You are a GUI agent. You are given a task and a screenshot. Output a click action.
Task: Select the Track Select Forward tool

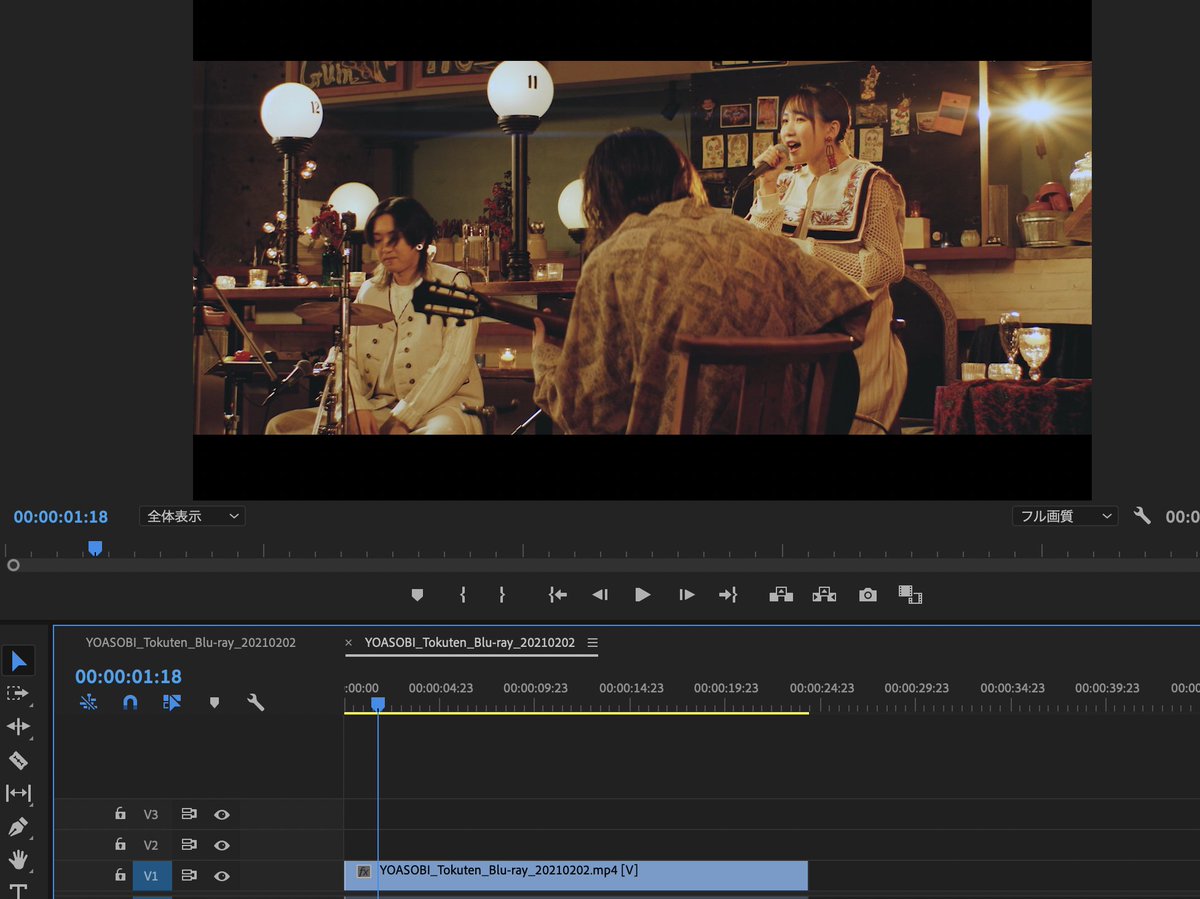[x=18, y=693]
